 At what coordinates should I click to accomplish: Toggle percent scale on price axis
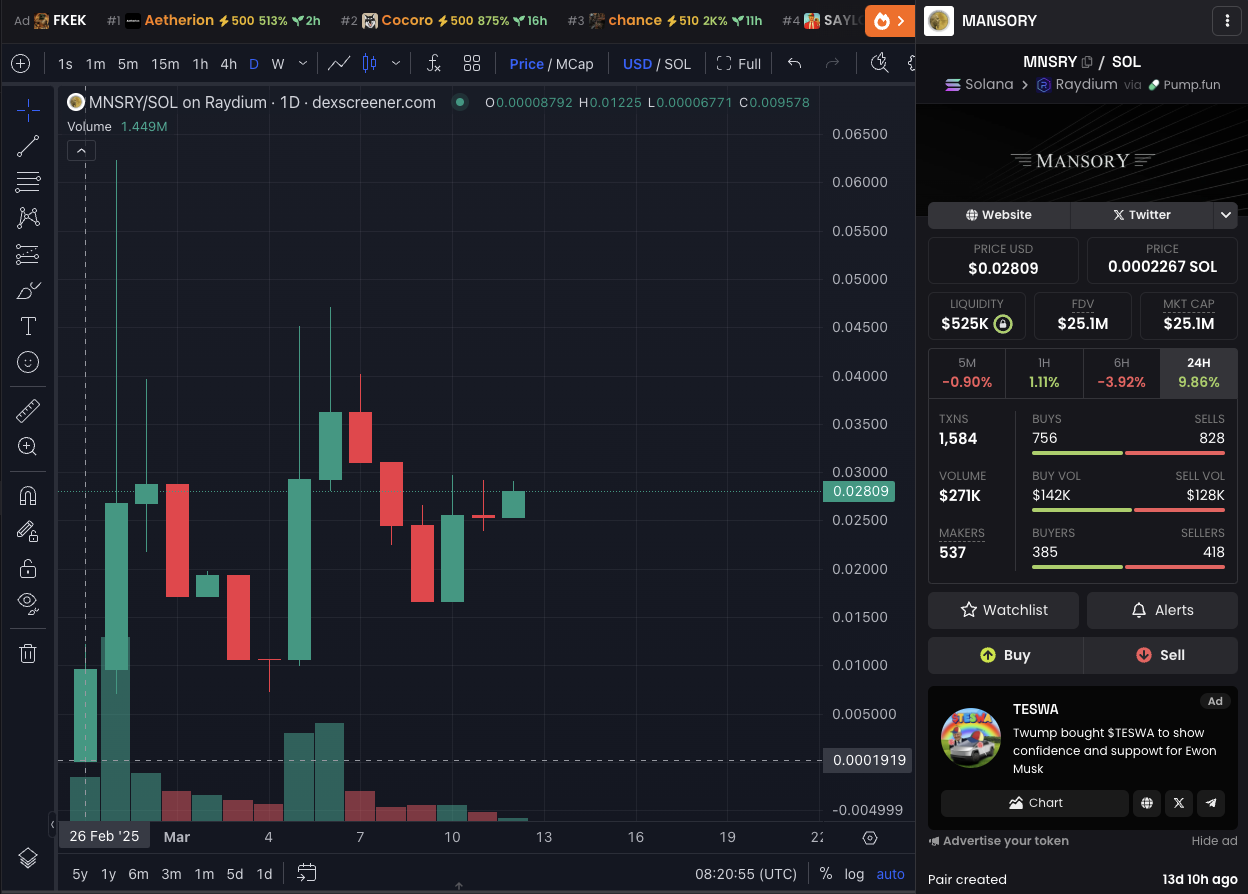[x=826, y=873]
